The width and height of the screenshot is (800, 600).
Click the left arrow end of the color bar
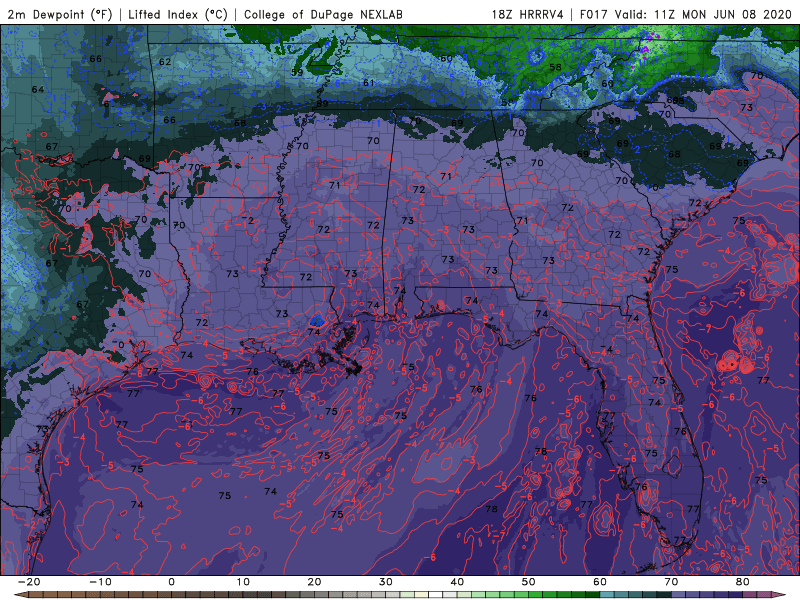tap(20, 595)
